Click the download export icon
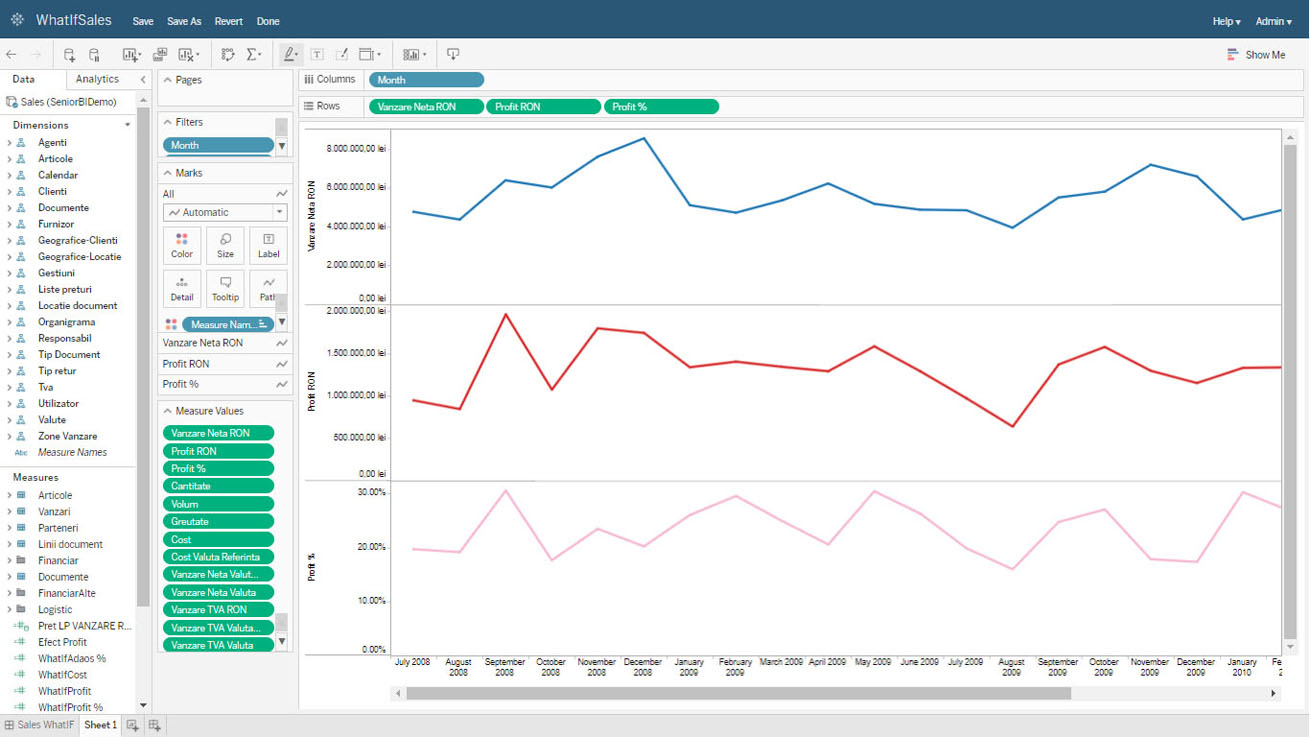This screenshot has height=737, width=1310. [453, 55]
